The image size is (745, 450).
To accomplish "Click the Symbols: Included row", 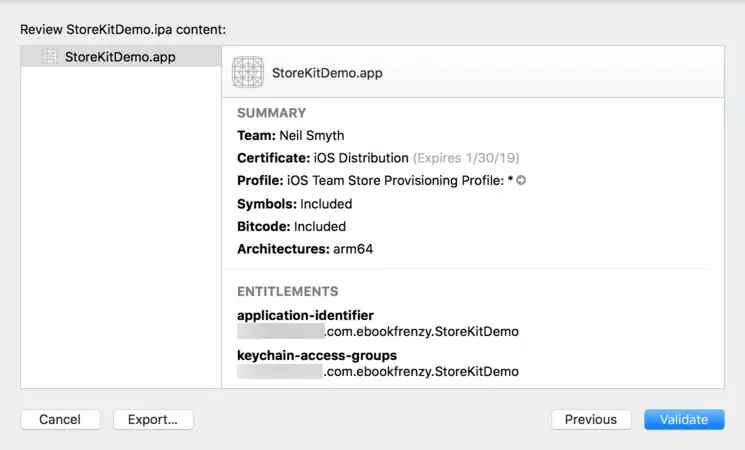I will coord(294,204).
